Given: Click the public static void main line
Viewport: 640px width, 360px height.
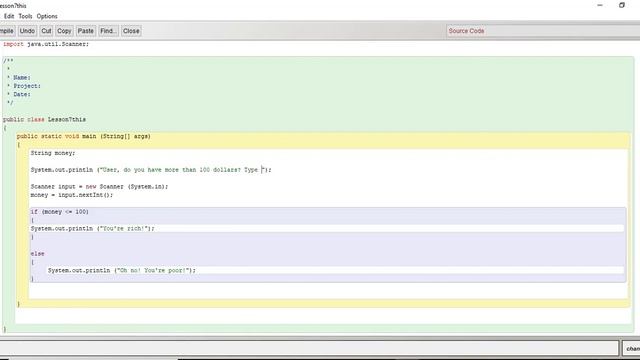Looking at the screenshot, I should (x=84, y=136).
